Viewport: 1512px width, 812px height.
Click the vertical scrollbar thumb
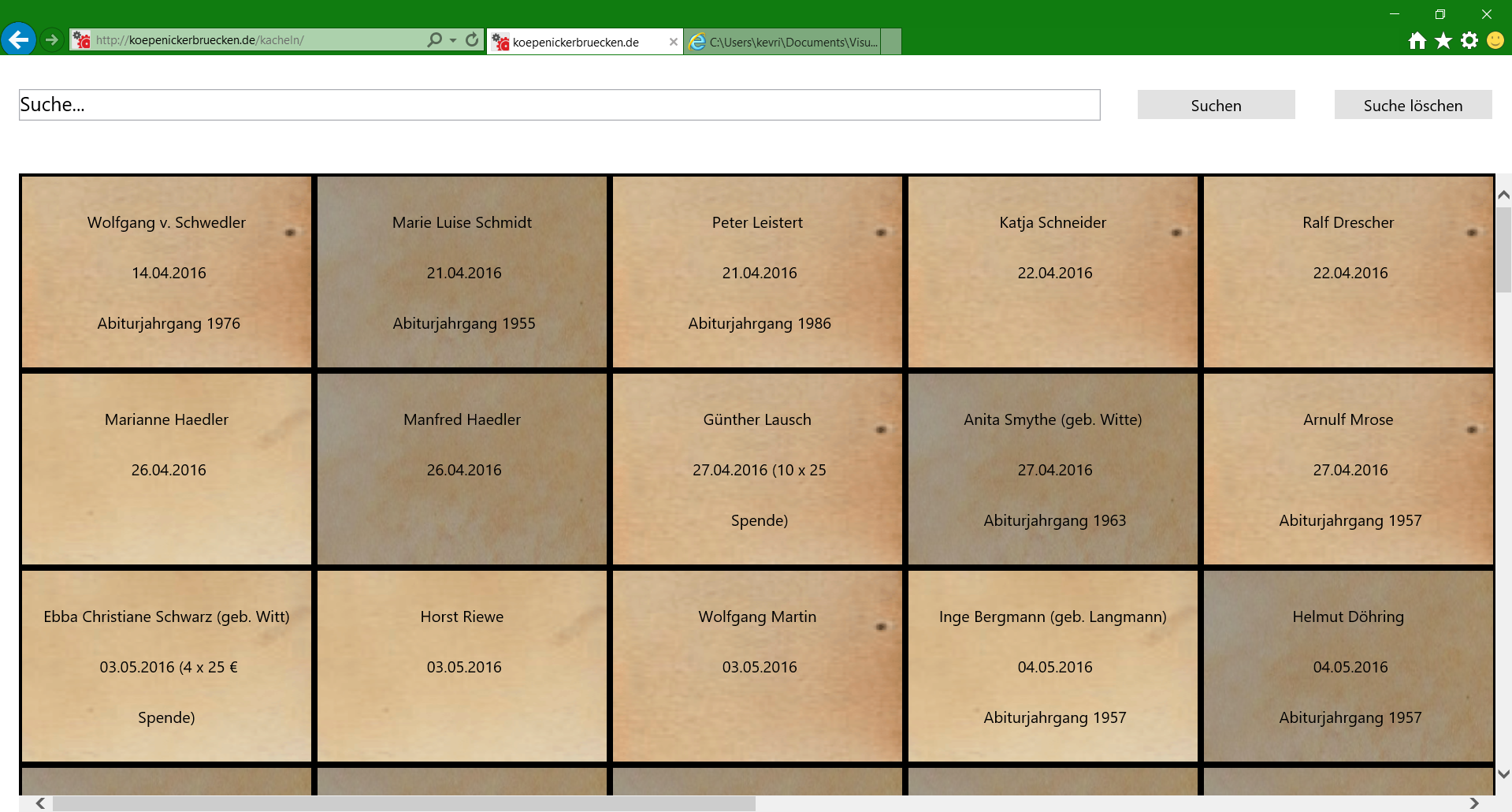(1503, 250)
